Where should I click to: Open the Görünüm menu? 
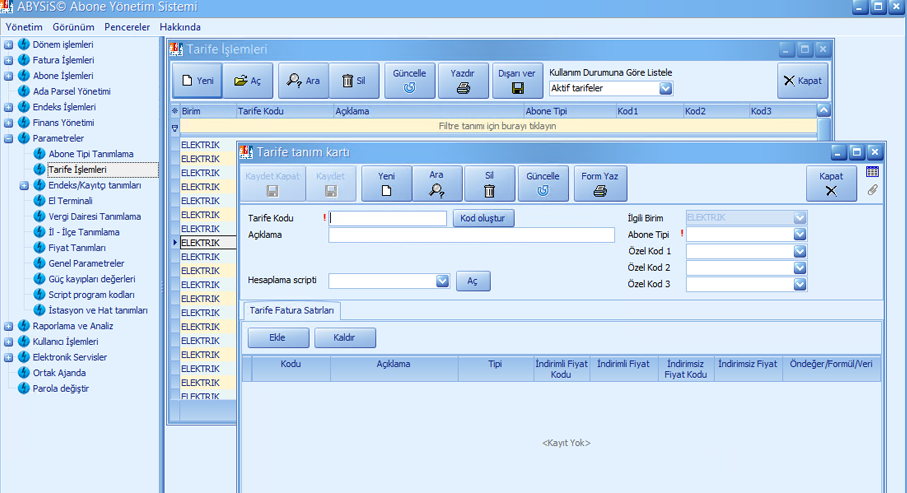[73, 27]
